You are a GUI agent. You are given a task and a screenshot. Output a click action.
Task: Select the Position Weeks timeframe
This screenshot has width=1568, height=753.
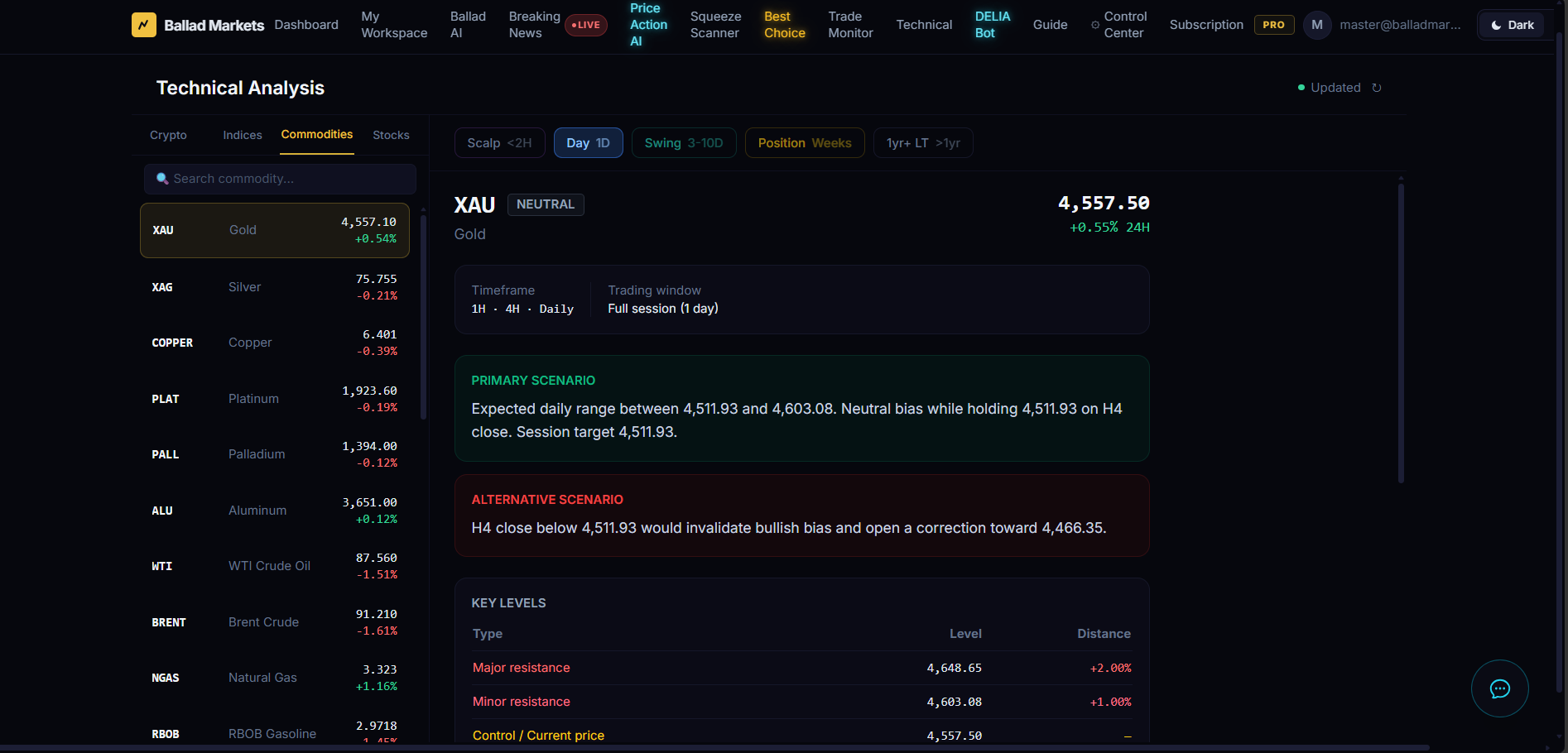pyautogui.click(x=805, y=143)
